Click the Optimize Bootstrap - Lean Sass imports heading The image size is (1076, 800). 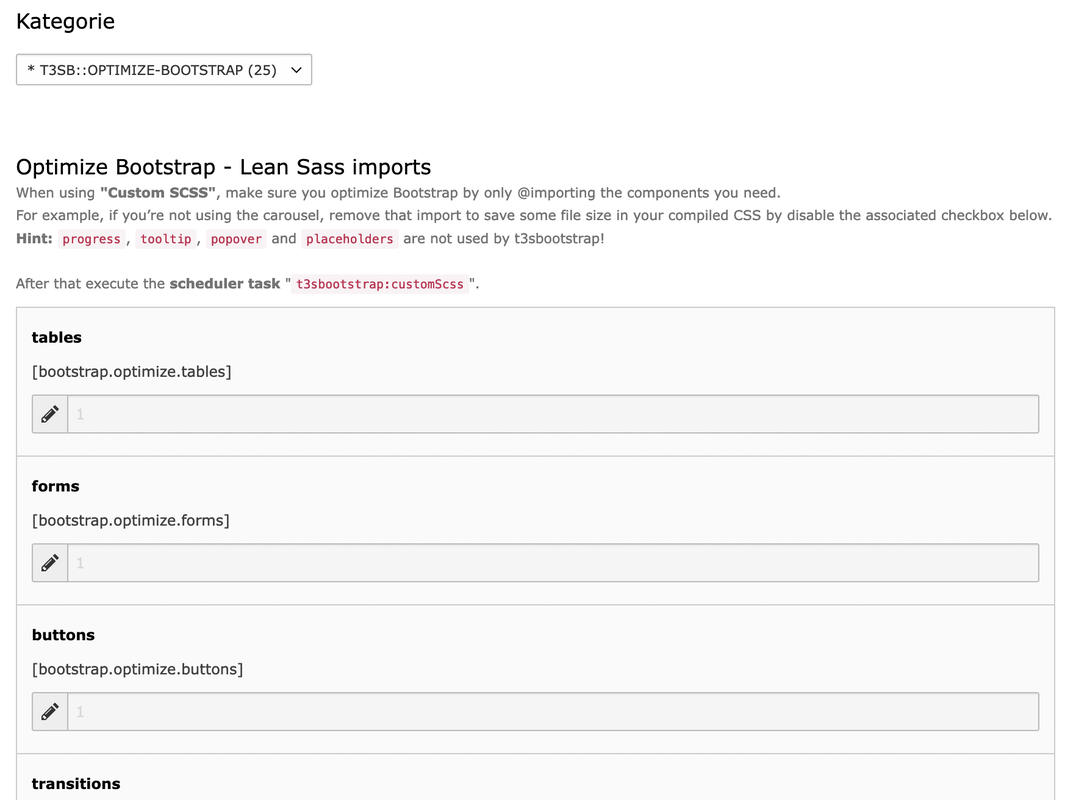(224, 167)
